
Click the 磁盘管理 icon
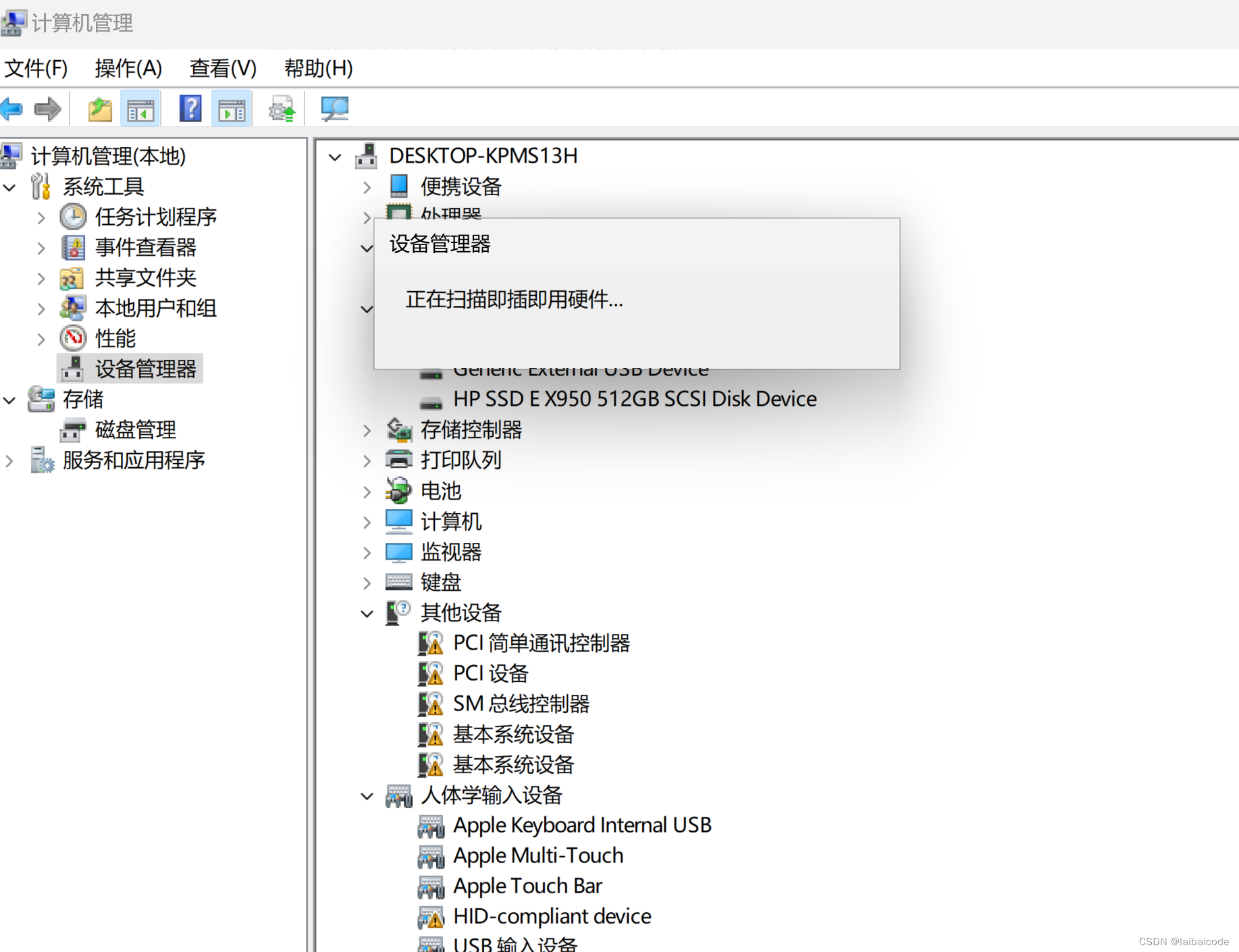pos(73,430)
